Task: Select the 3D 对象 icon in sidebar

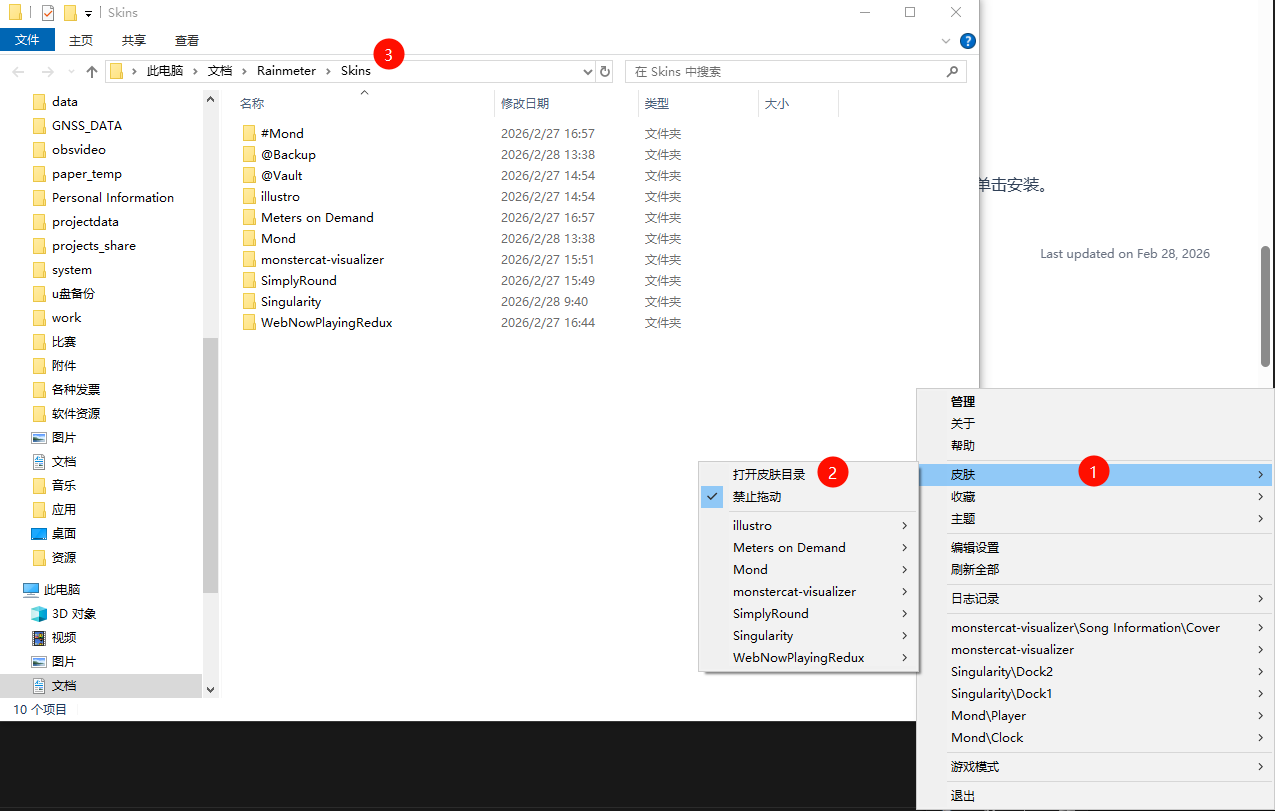Action: (x=39, y=614)
